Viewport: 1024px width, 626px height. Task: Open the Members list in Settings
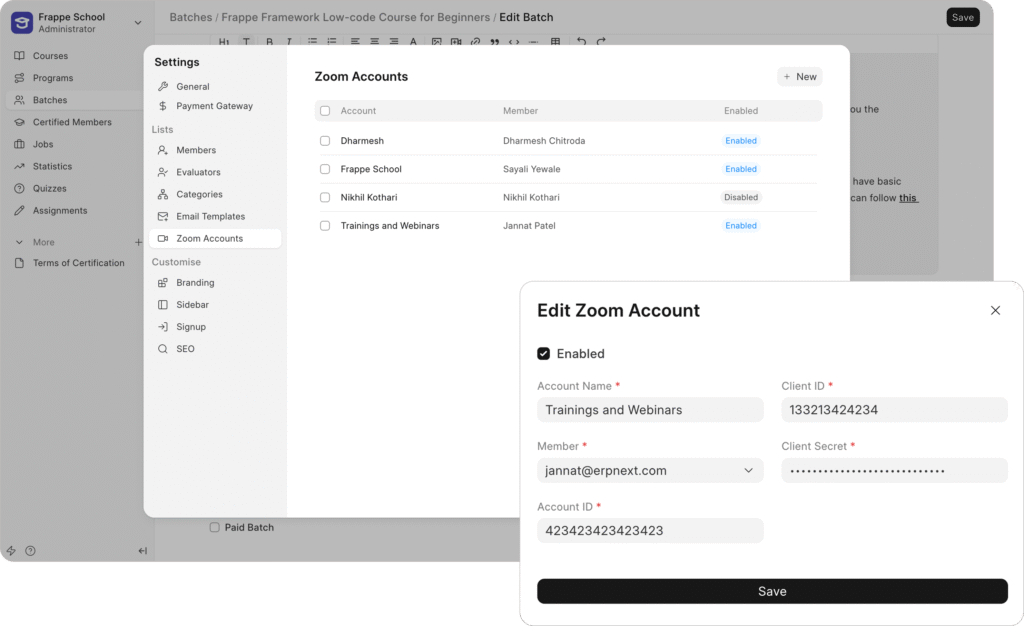[196, 150]
